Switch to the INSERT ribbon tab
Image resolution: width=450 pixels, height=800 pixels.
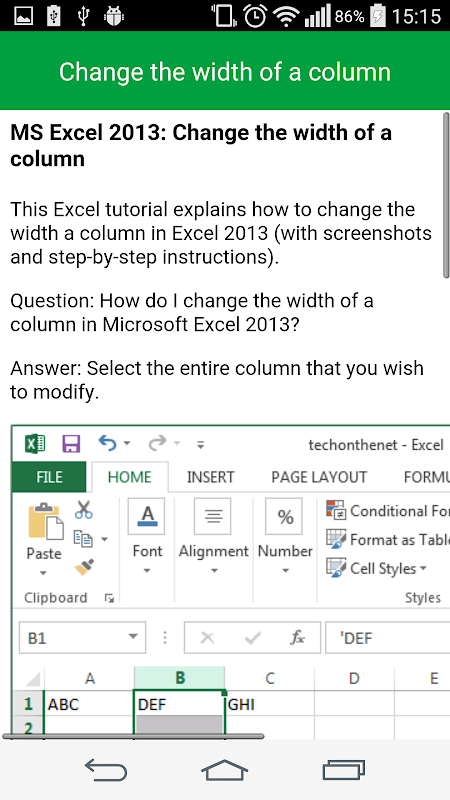210,477
